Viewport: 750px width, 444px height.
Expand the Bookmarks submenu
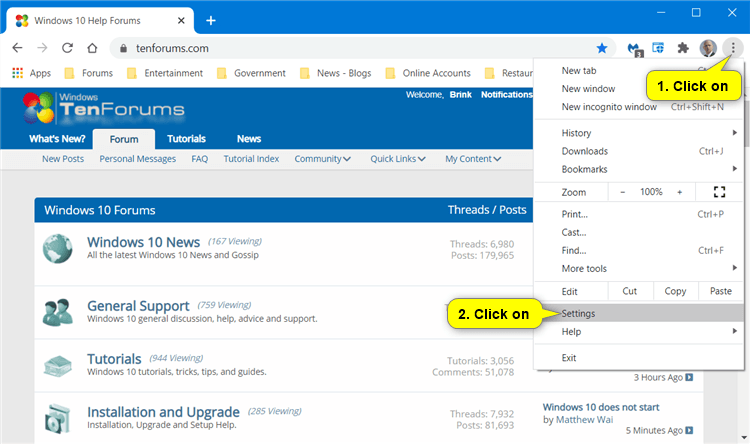point(639,169)
